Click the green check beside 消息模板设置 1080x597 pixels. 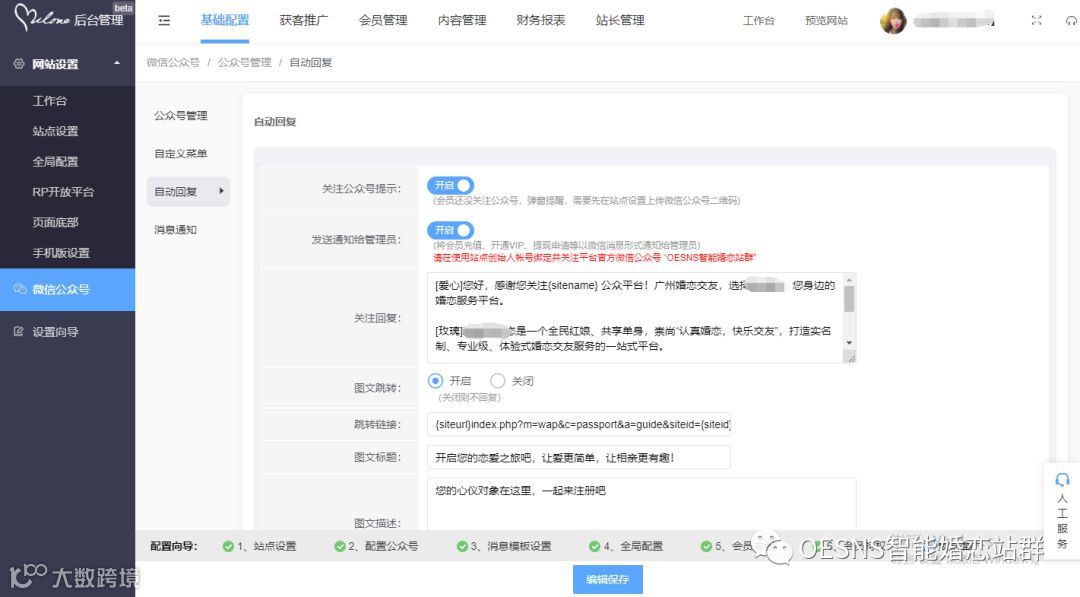[x=462, y=546]
